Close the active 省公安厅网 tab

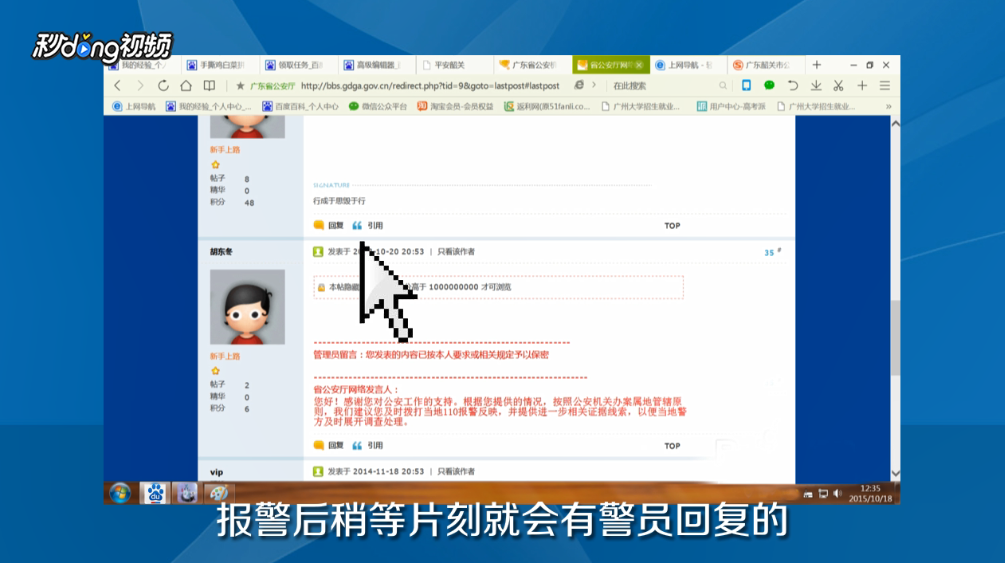pos(639,65)
